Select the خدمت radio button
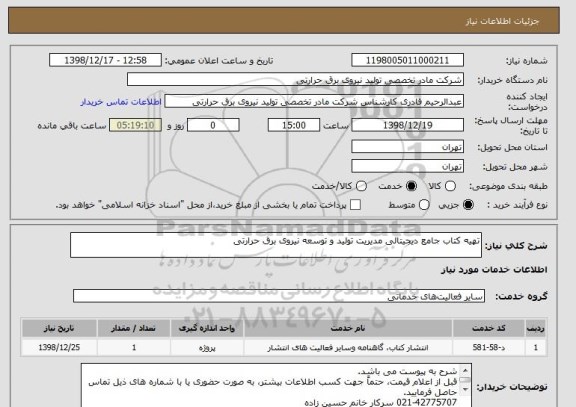576x407 pixels. pos(411,186)
